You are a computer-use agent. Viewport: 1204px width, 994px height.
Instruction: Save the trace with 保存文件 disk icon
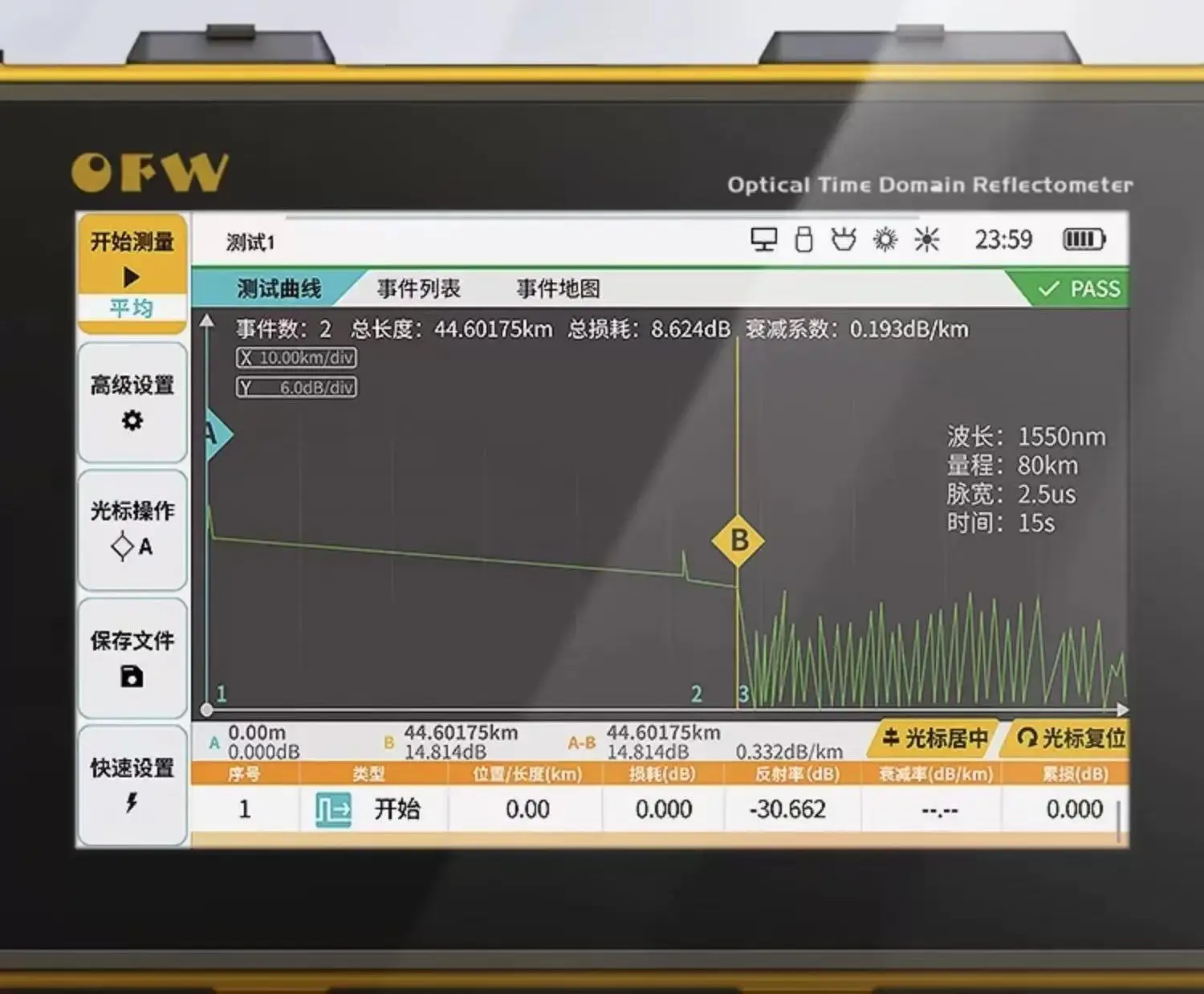[x=132, y=658]
